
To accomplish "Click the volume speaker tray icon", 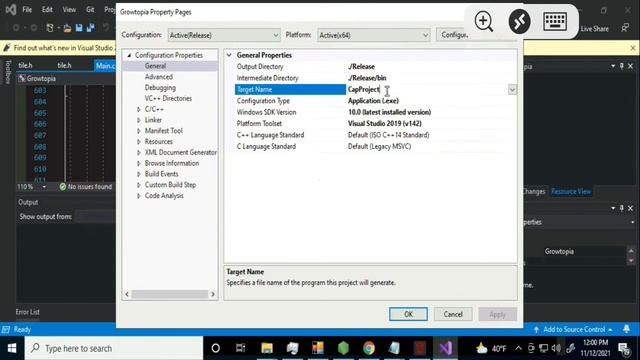I will tap(556, 348).
